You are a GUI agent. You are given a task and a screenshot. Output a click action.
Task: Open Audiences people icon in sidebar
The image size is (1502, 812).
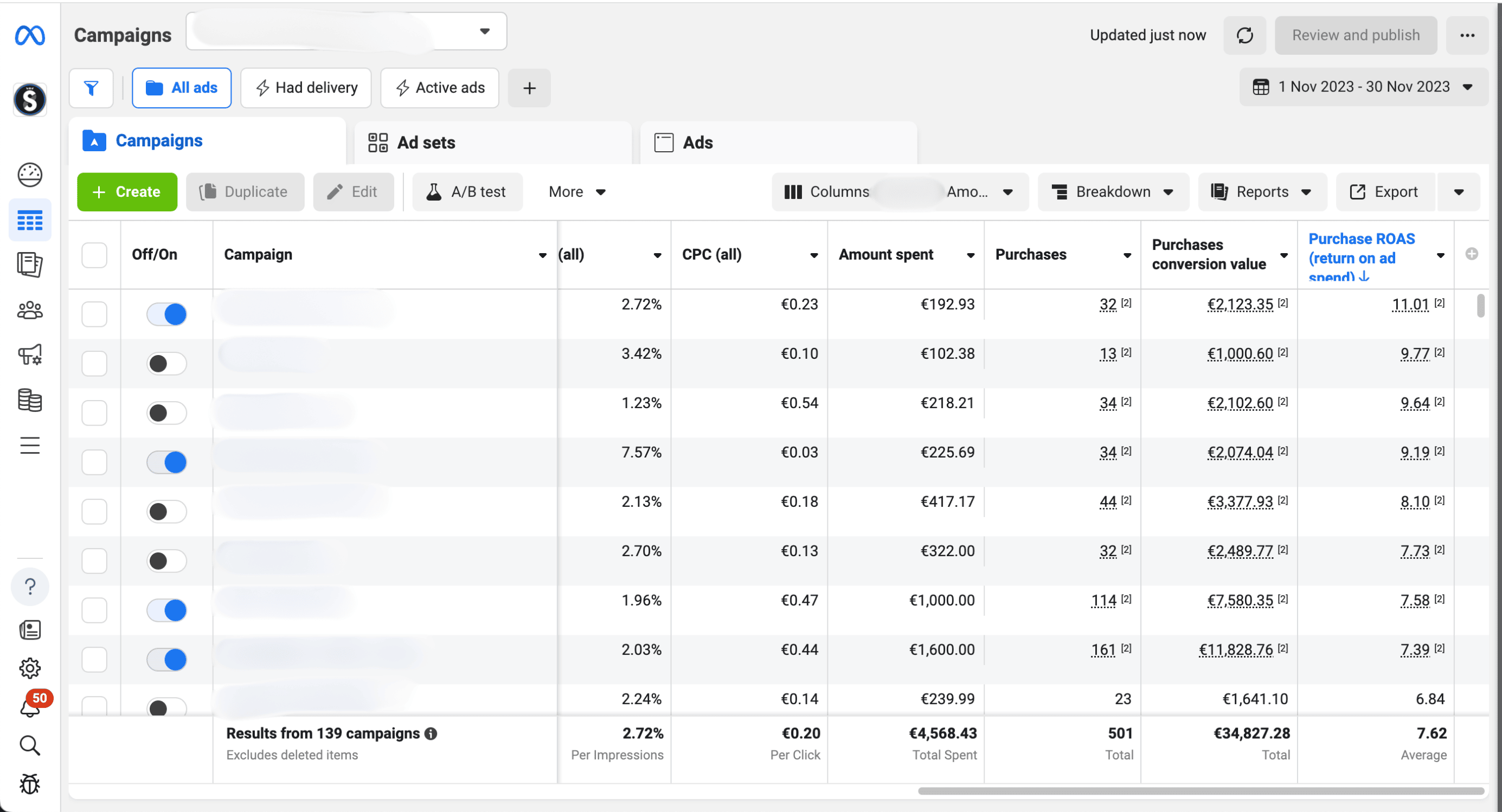30,310
